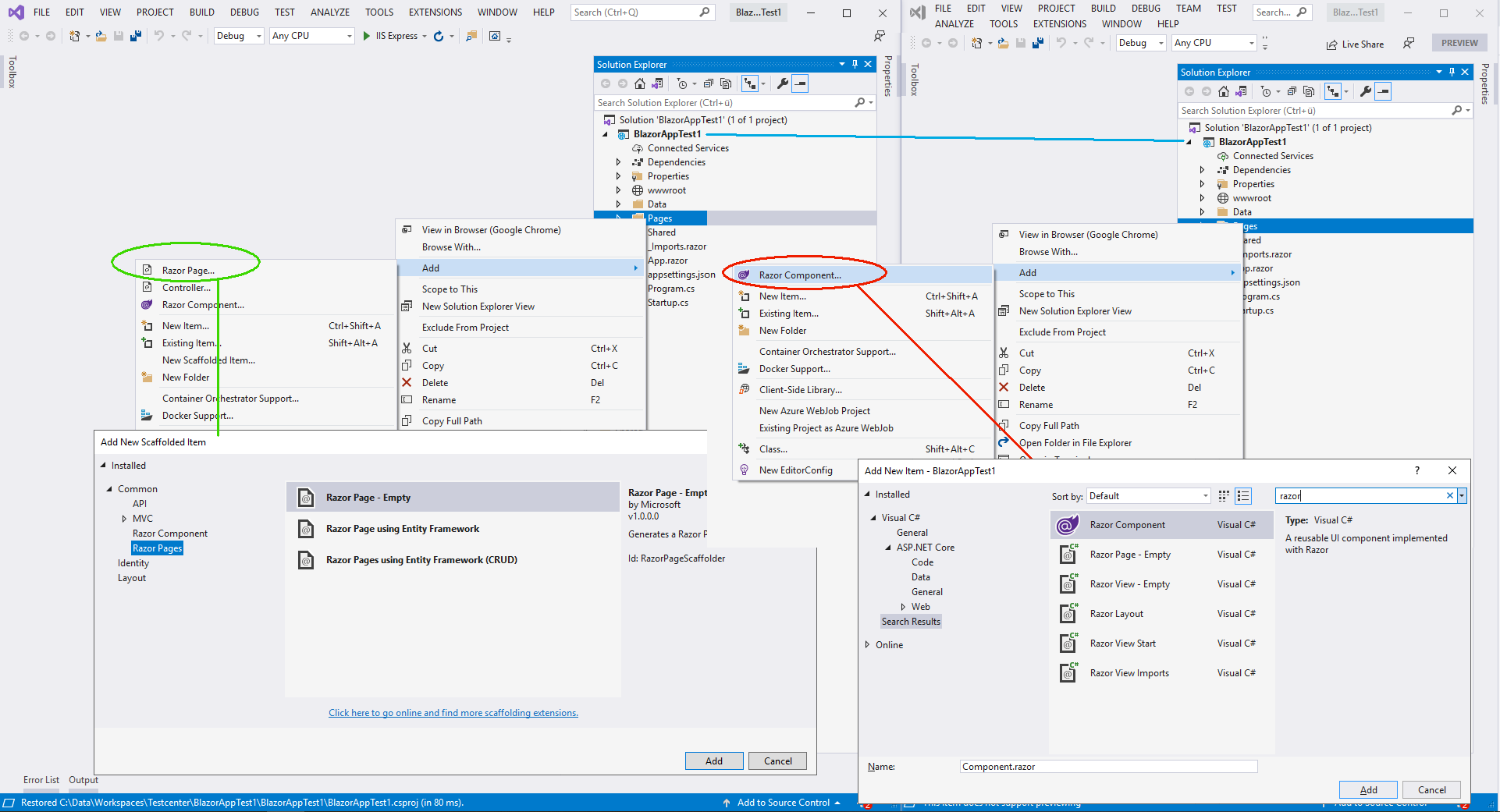The height and width of the screenshot is (812, 1500).
Task: Click Add to Source Control in status bar
Action: (x=784, y=803)
